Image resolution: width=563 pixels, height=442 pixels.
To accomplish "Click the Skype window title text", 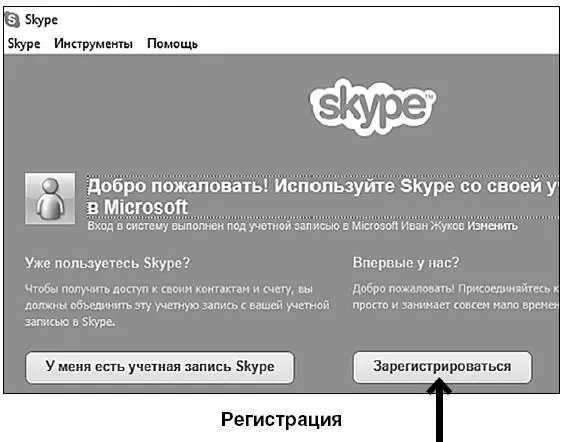I will (x=41, y=20).
